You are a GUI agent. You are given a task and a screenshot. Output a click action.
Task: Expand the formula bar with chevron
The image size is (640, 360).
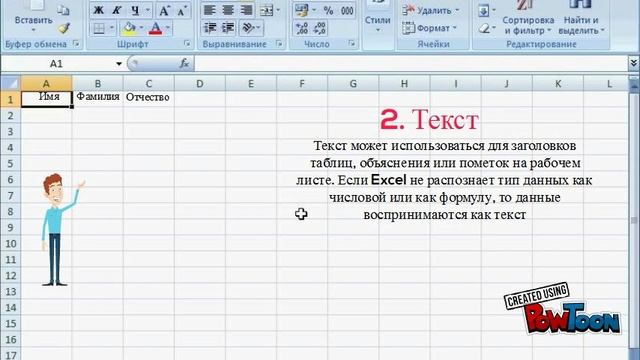633,63
